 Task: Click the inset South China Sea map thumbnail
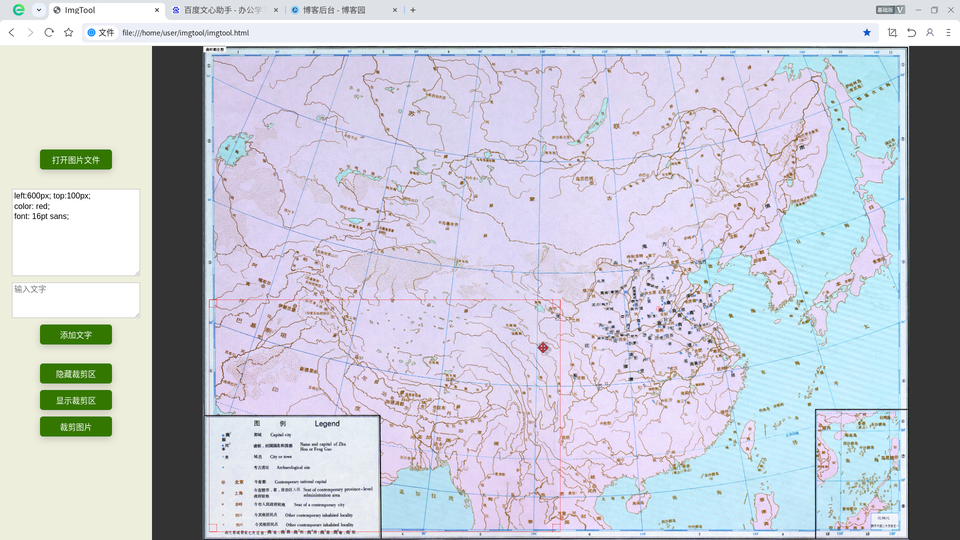point(861,473)
